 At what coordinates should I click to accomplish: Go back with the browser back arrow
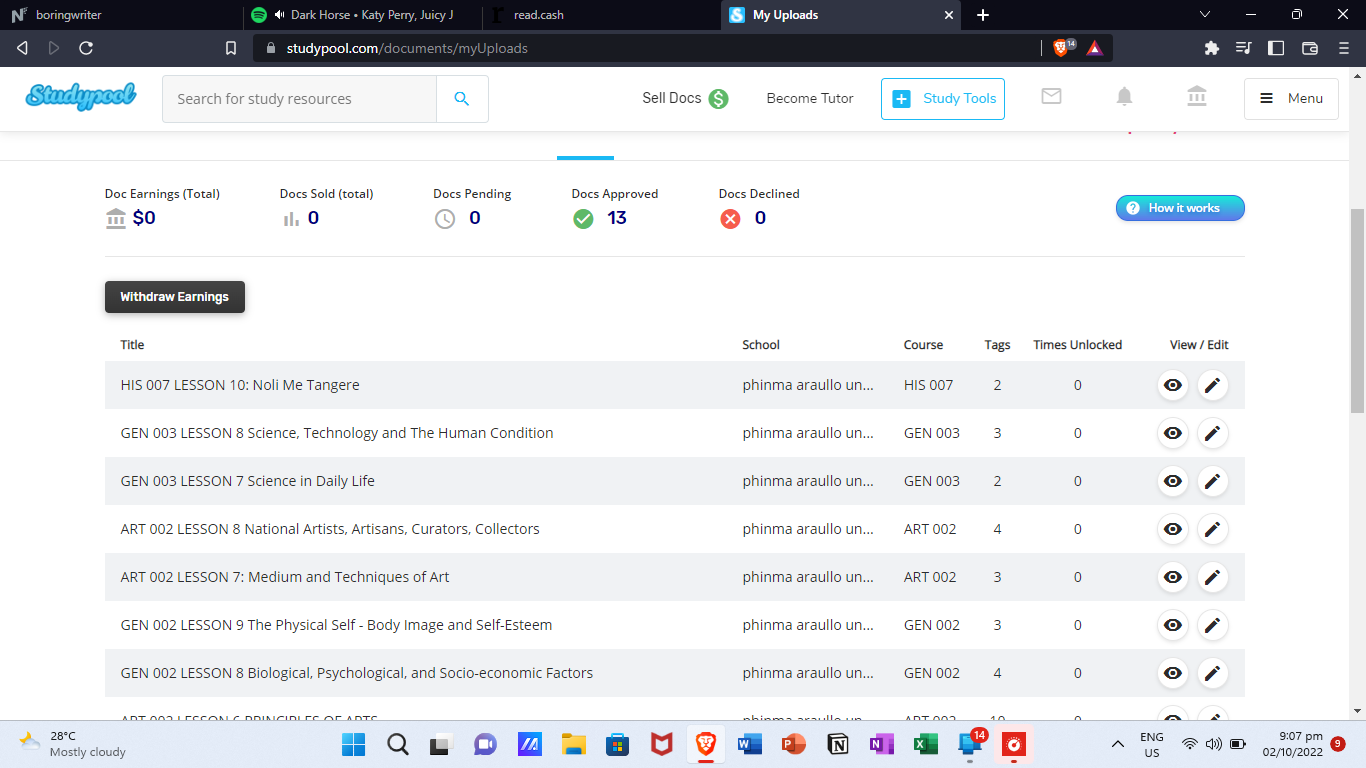[x=22, y=48]
